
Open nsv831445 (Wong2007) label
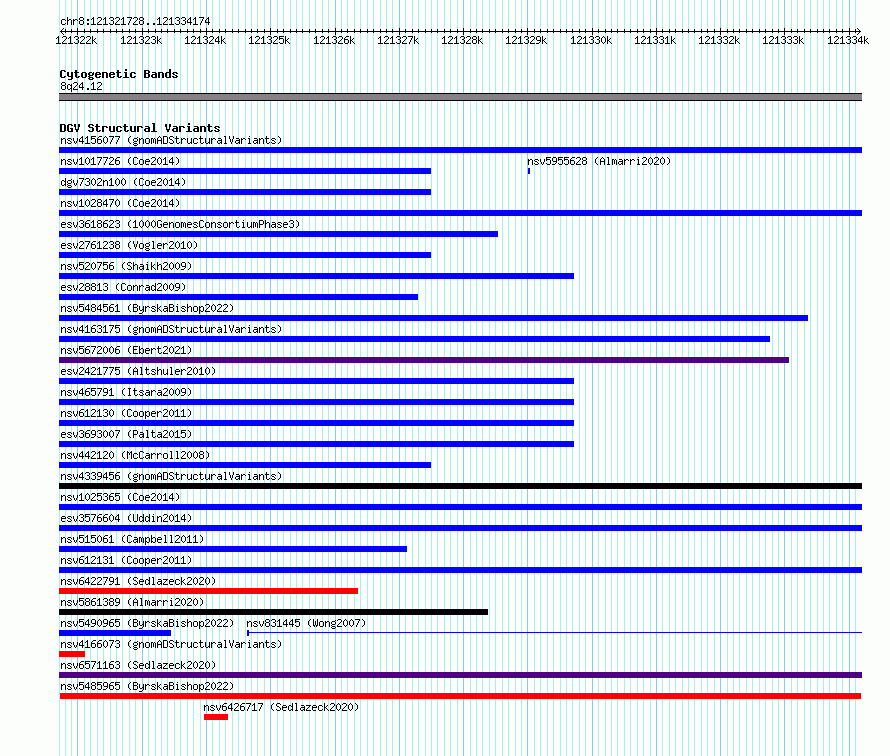pos(306,623)
